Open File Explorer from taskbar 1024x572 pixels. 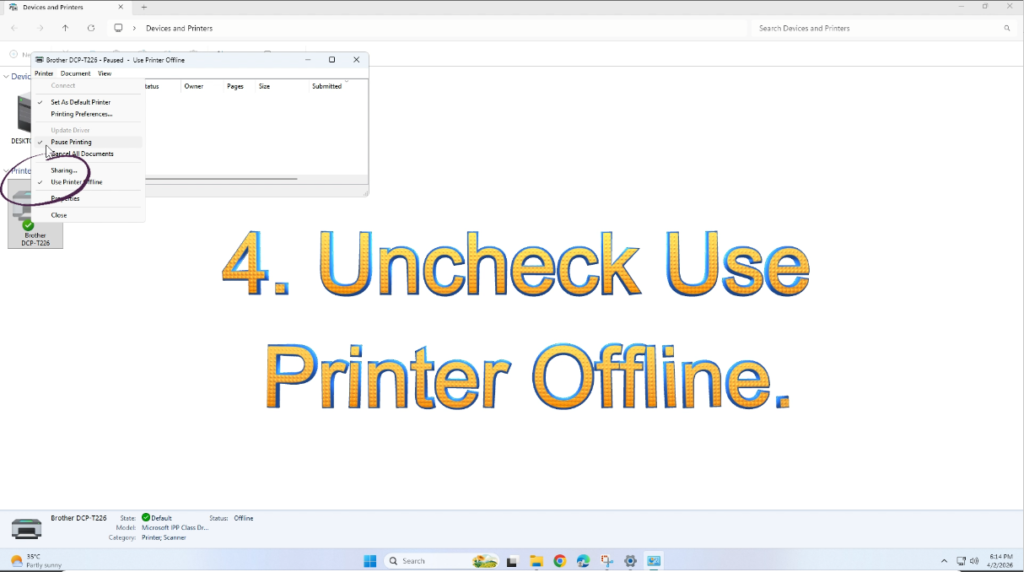pyautogui.click(x=536, y=561)
